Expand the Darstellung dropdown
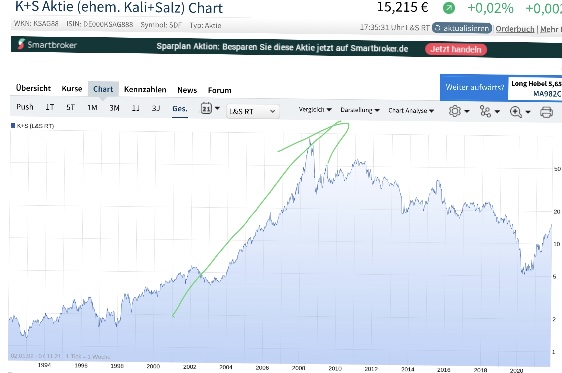Viewport: 562px width, 373px height. point(360,110)
